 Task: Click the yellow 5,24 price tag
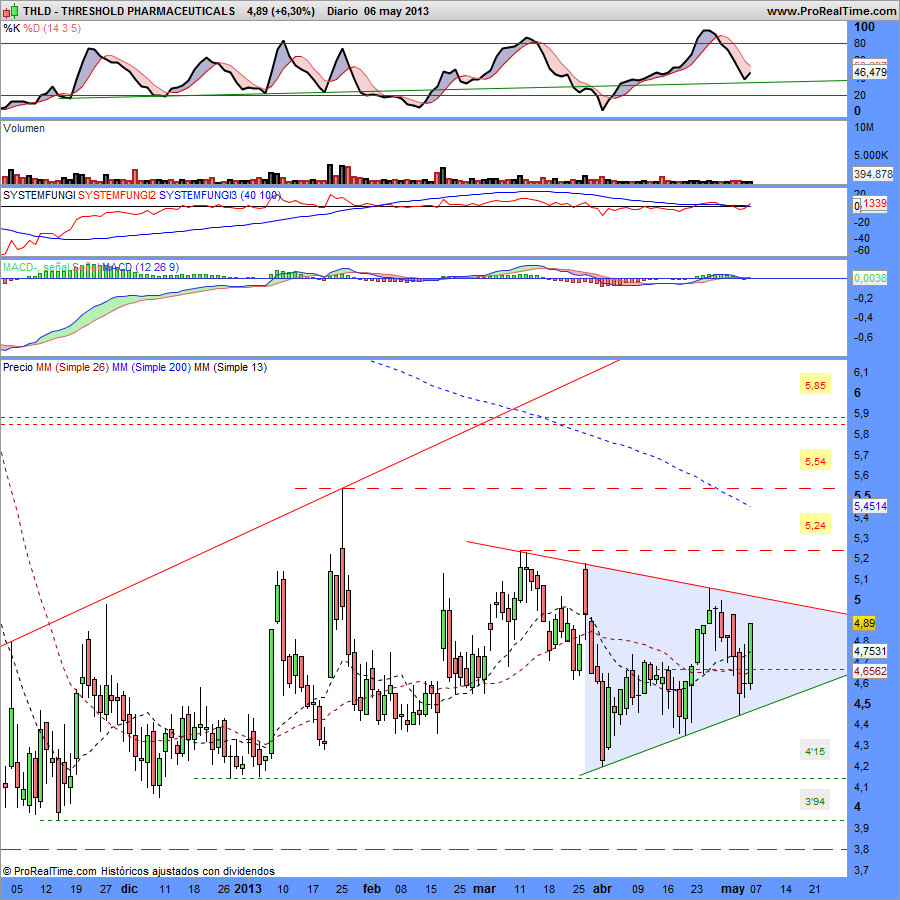pos(815,525)
